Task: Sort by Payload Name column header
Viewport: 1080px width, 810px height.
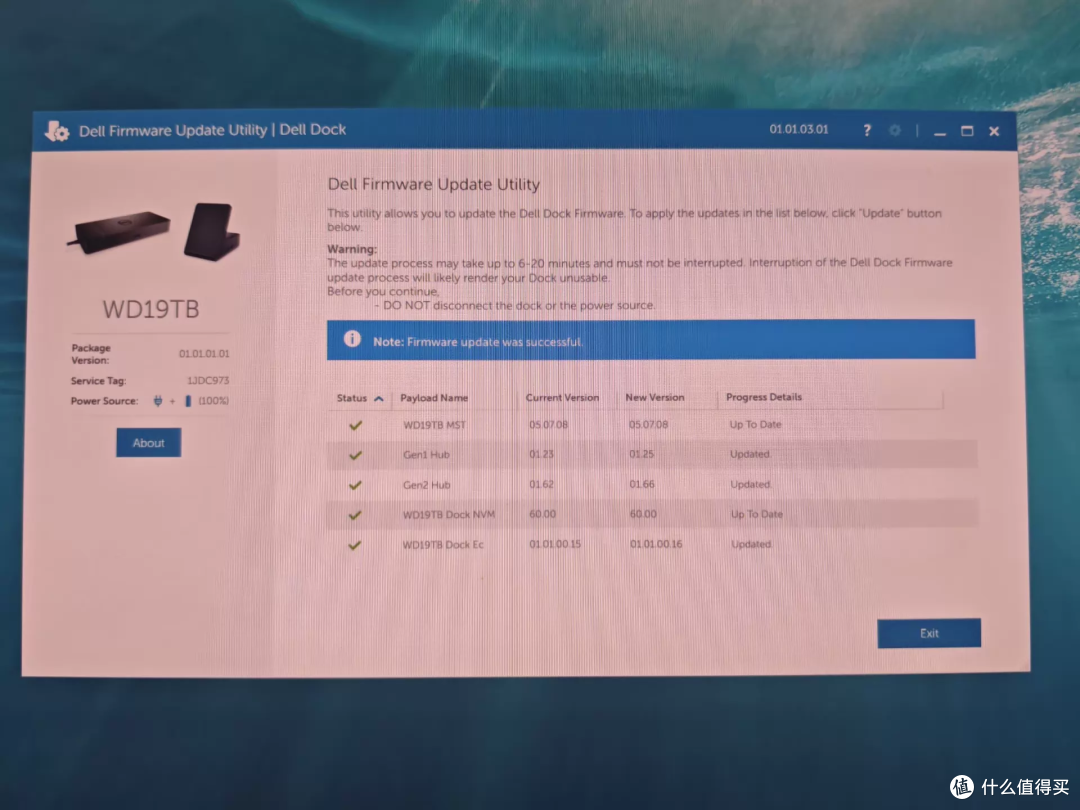Action: 434,398
